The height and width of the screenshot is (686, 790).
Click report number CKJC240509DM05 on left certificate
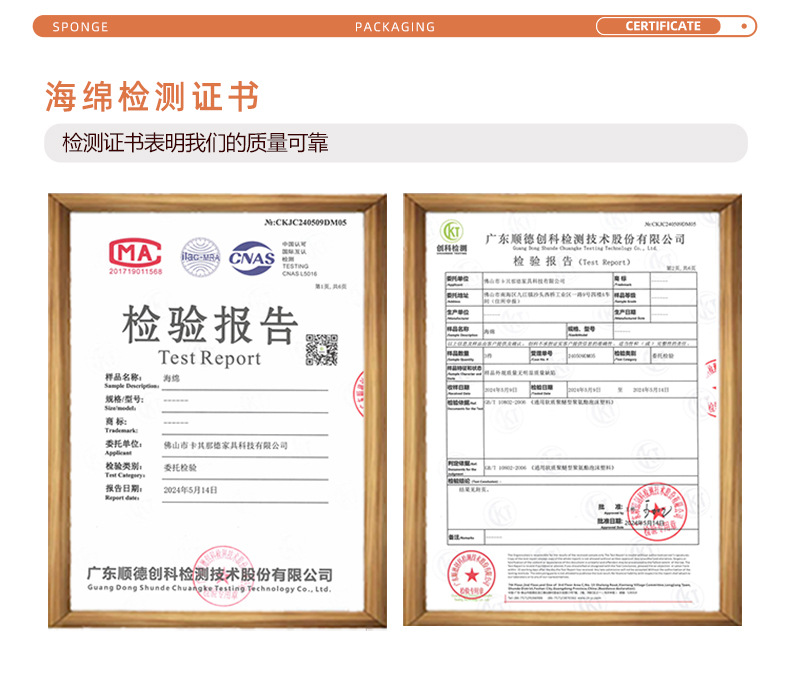305,223
